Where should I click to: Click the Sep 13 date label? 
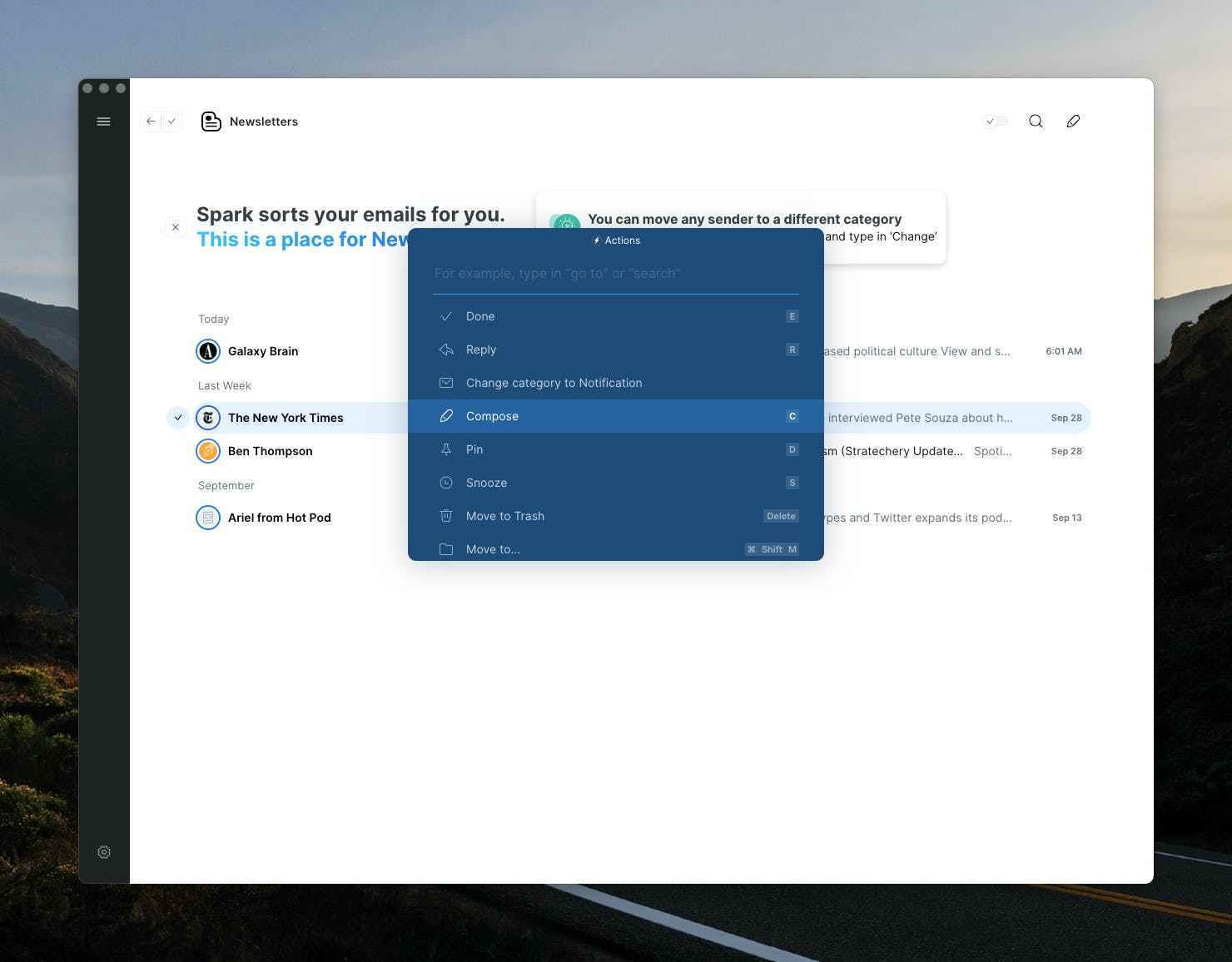(1067, 518)
